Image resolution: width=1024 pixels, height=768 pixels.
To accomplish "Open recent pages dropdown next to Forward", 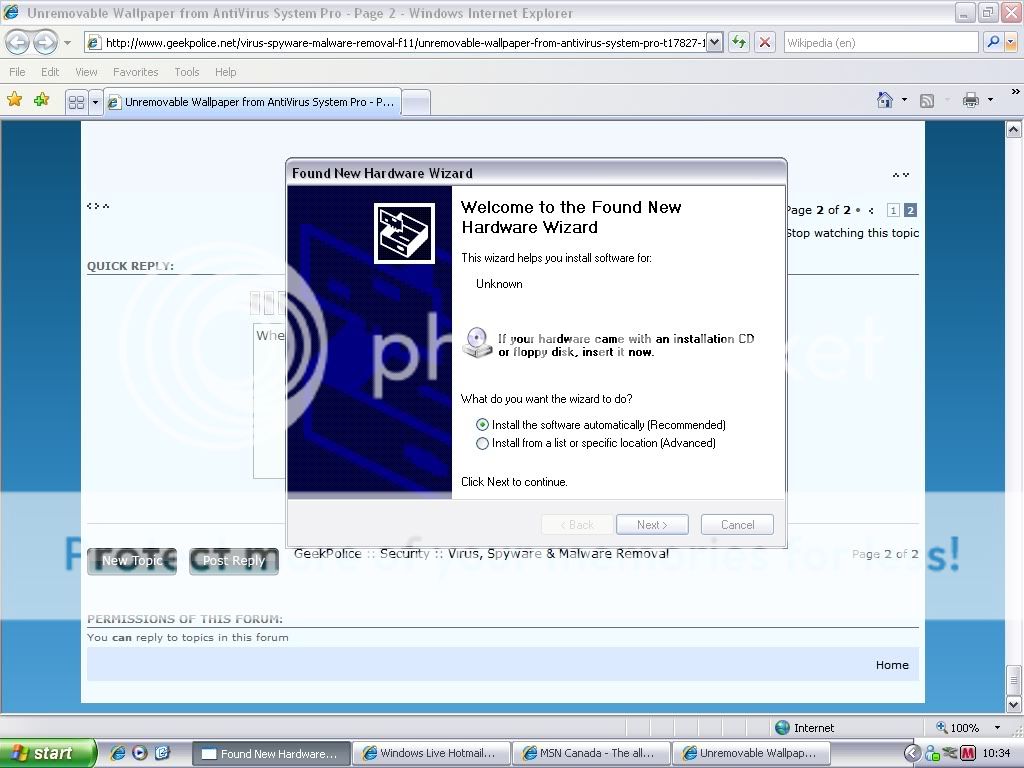I will point(67,43).
